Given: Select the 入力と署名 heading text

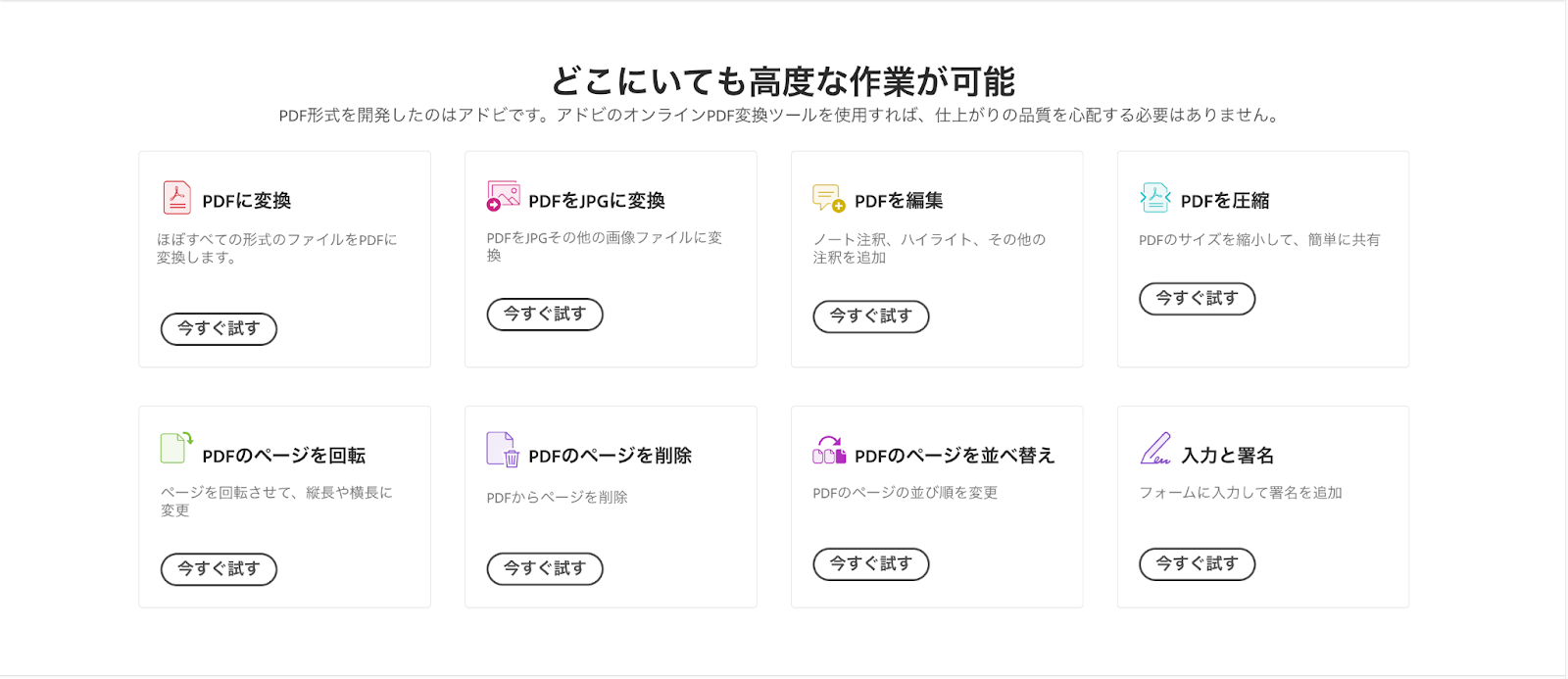Looking at the screenshot, I should (1227, 456).
